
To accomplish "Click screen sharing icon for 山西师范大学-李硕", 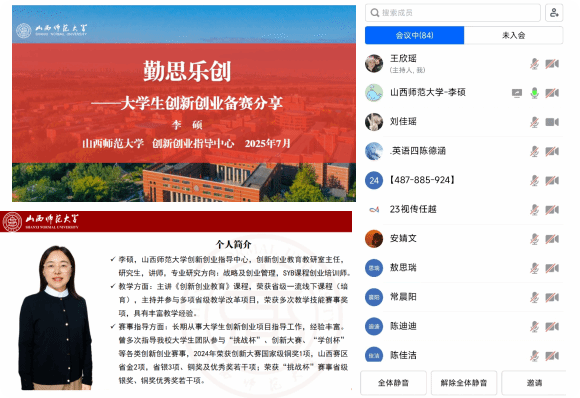I will (x=517, y=93).
